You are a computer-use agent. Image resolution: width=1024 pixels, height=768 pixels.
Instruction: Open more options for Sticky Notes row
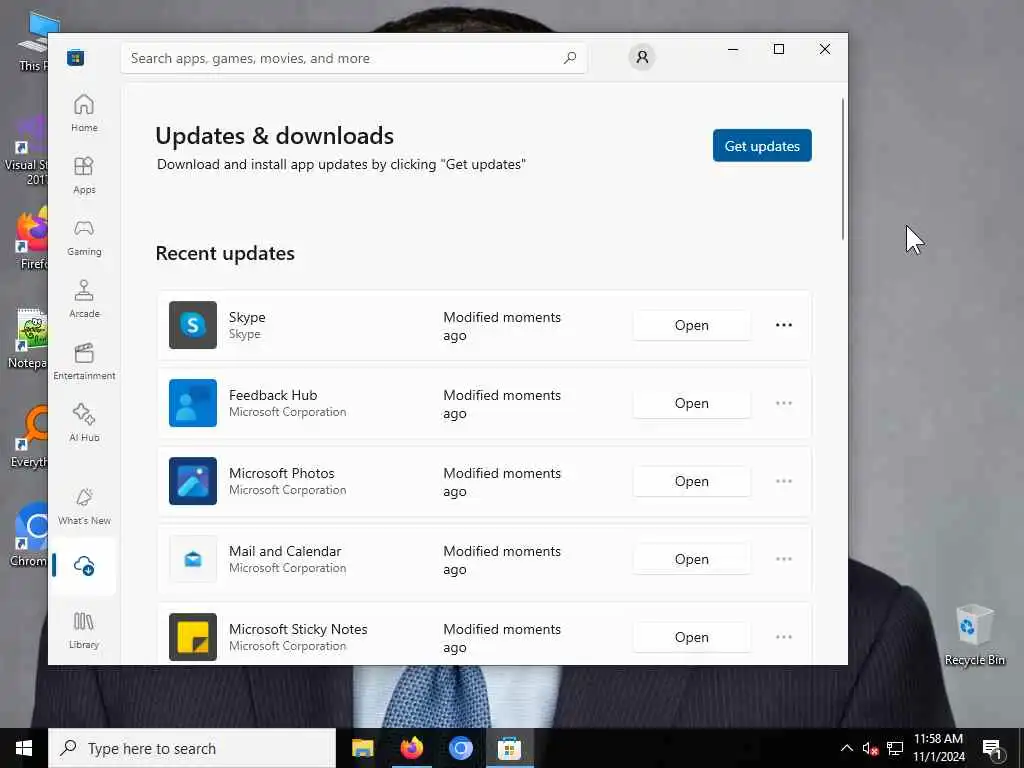tap(784, 637)
